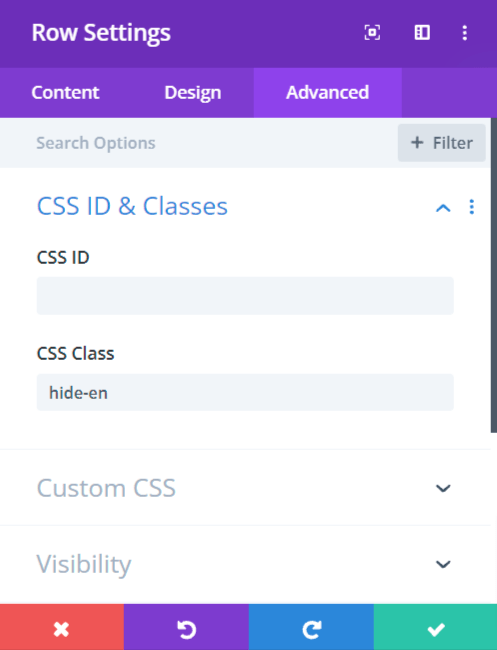Switch to the Design tab
The width and height of the screenshot is (497, 650).
click(x=193, y=93)
